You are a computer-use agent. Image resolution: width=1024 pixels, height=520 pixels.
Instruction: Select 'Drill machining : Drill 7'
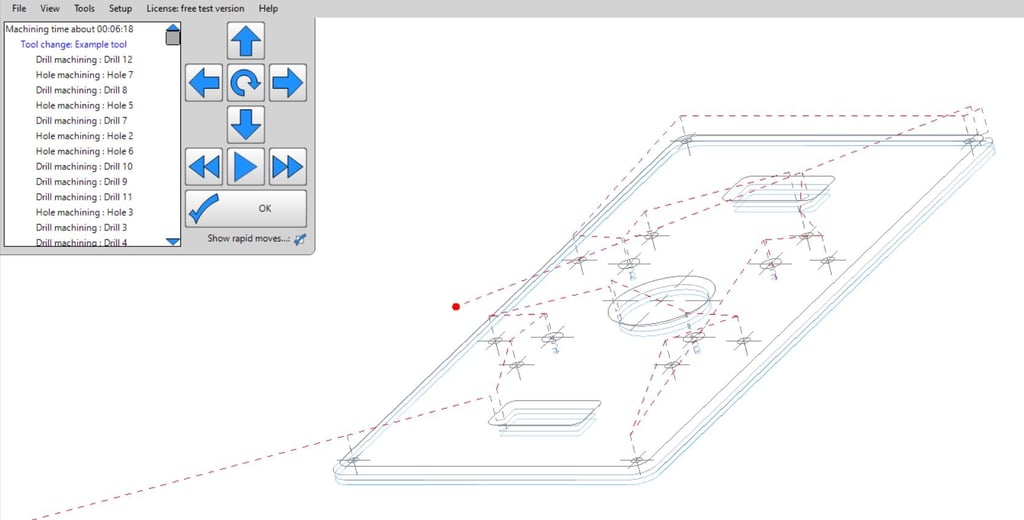pyautogui.click(x=82, y=120)
